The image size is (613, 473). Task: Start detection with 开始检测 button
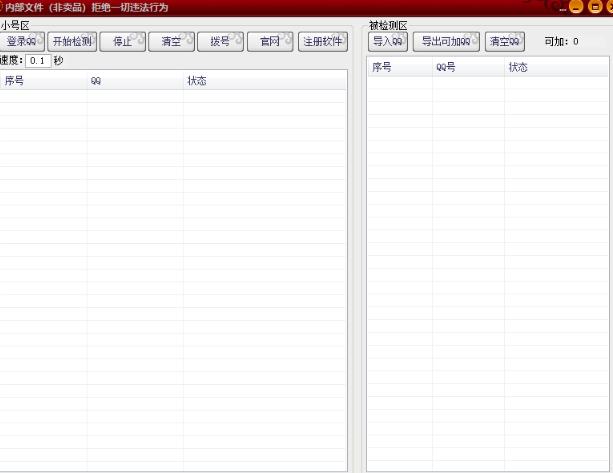pos(71,42)
